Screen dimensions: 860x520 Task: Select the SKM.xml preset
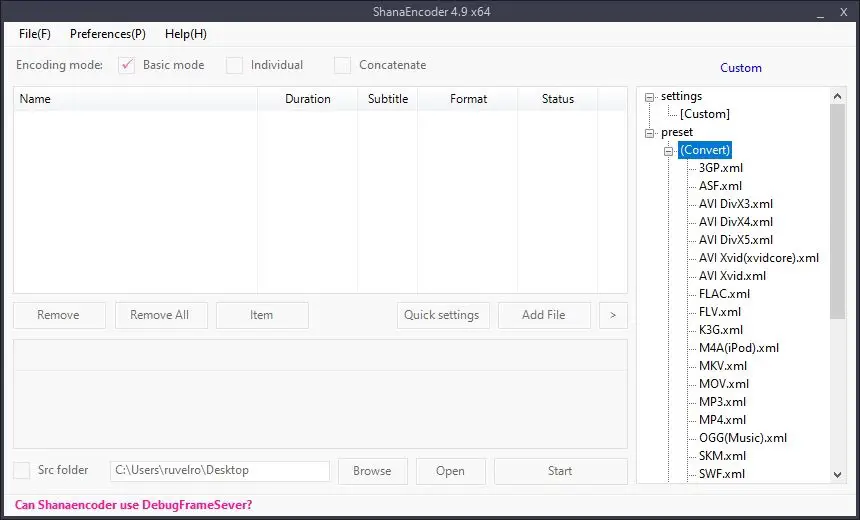pos(722,456)
